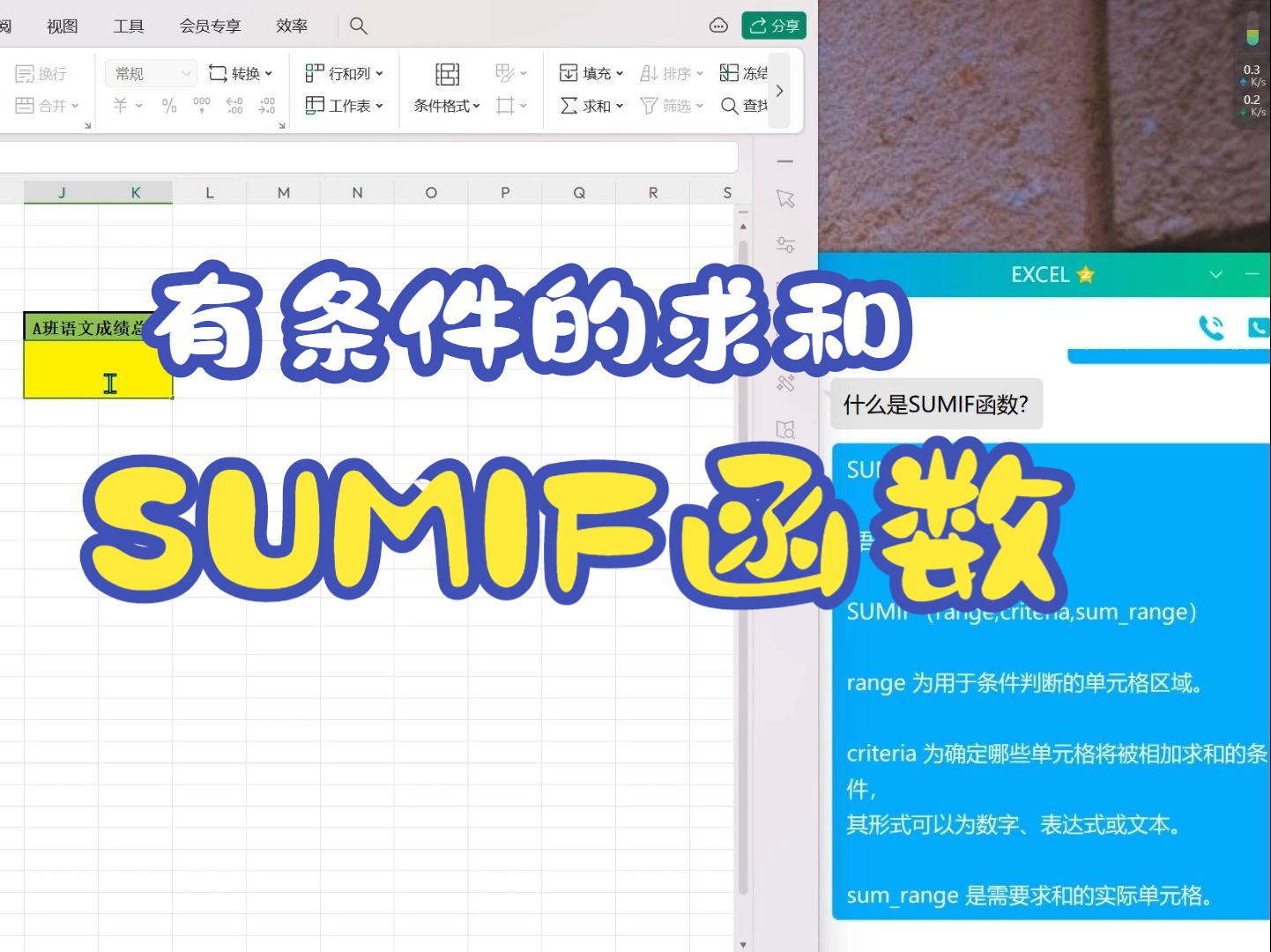Open the 常规 number format dropdown

point(149,72)
